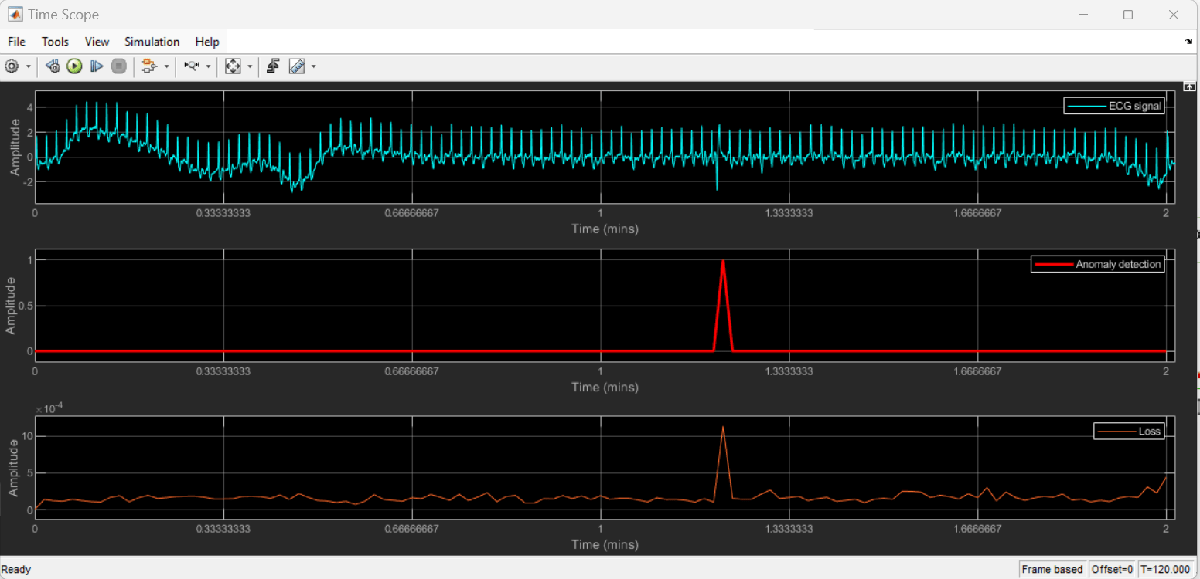Viewport: 1200px width, 579px height.
Task: Expand the measurements dropdown arrow
Action: [313, 66]
